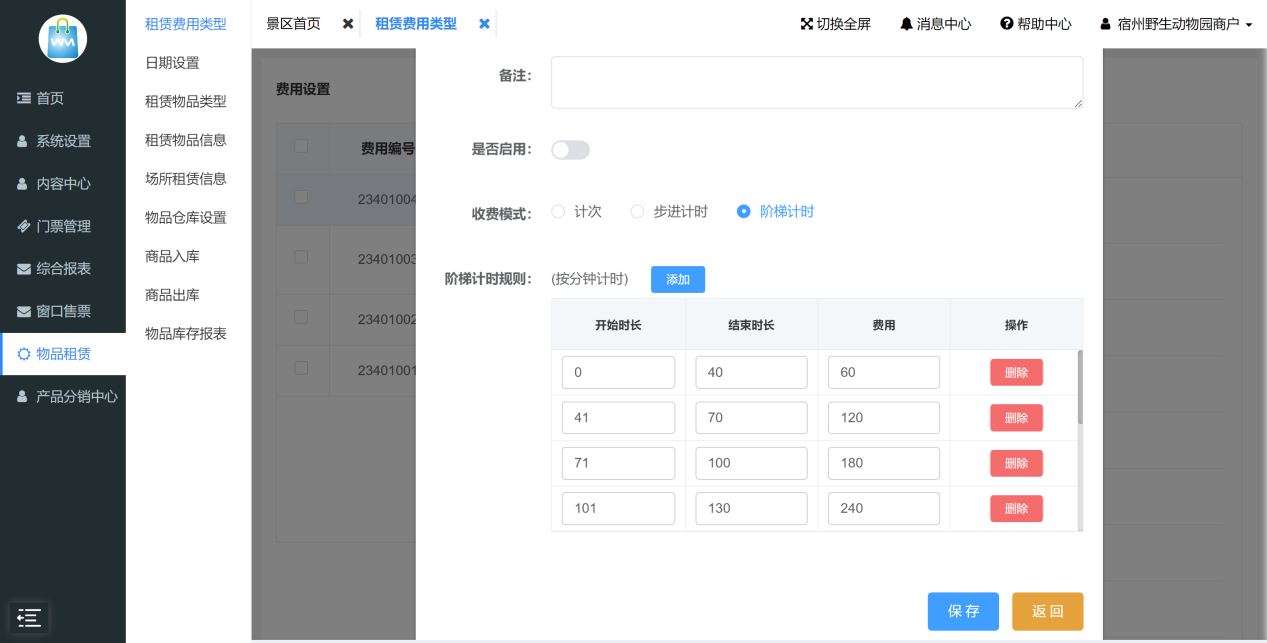This screenshot has width=1267, height=643.
Task: Delete the rule row starting at 41
Action: (1016, 418)
